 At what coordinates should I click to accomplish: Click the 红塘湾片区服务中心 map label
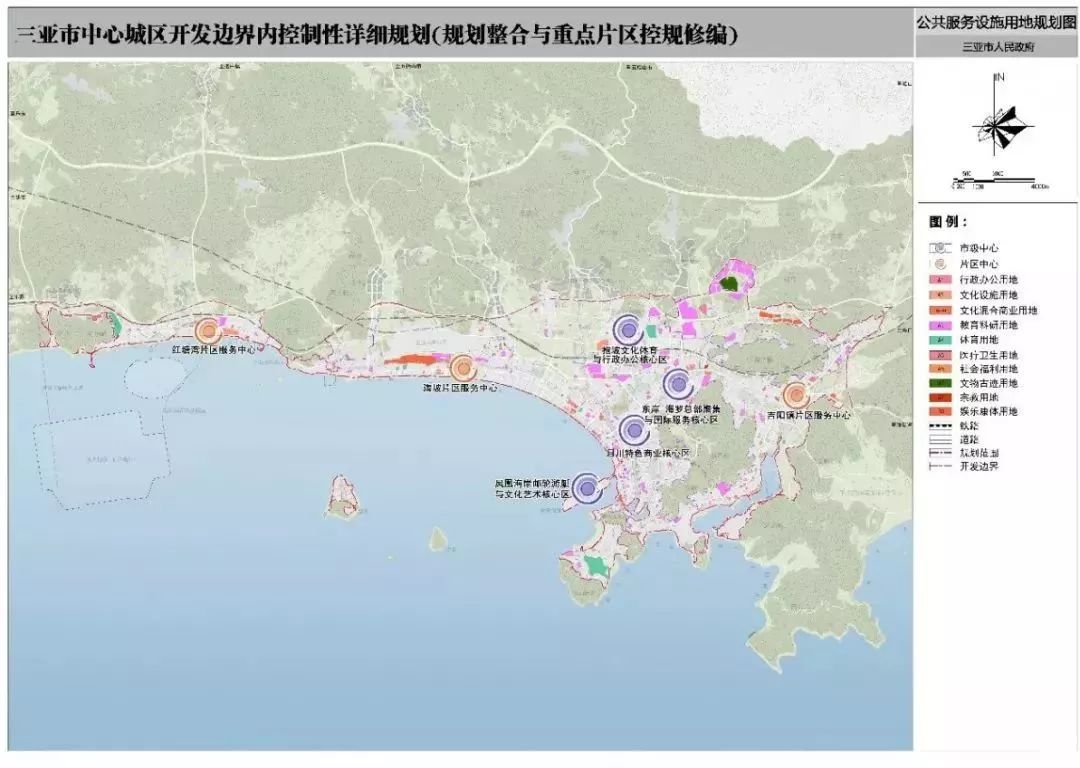point(214,350)
